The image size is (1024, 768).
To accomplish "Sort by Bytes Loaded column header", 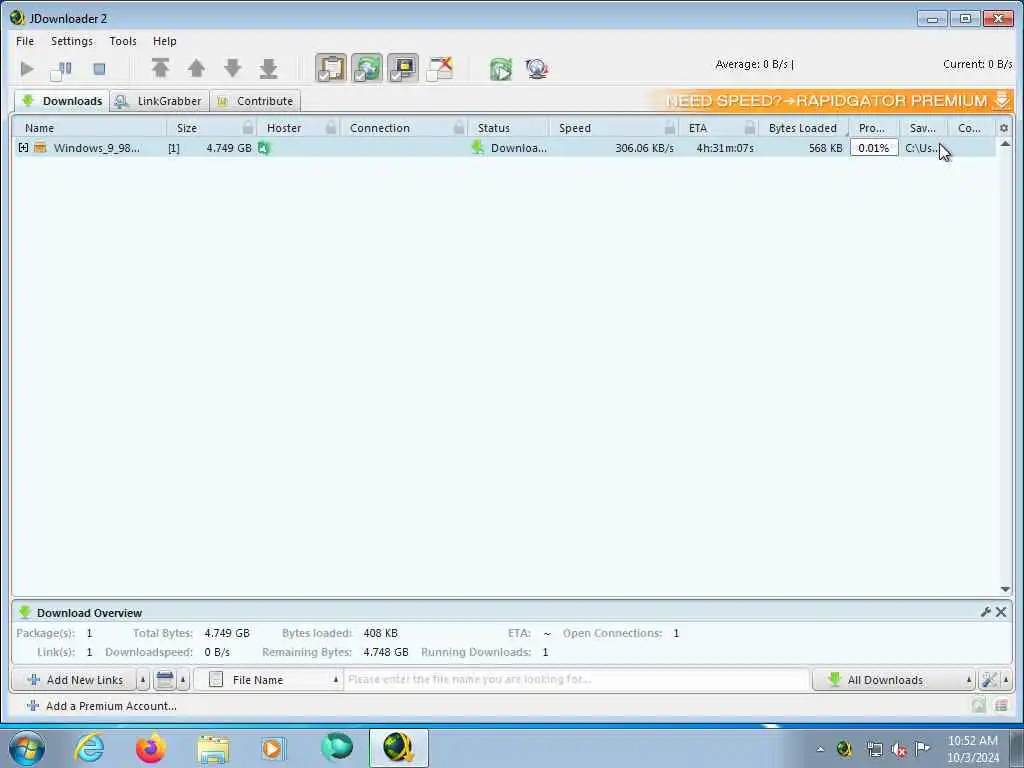I will pos(803,128).
